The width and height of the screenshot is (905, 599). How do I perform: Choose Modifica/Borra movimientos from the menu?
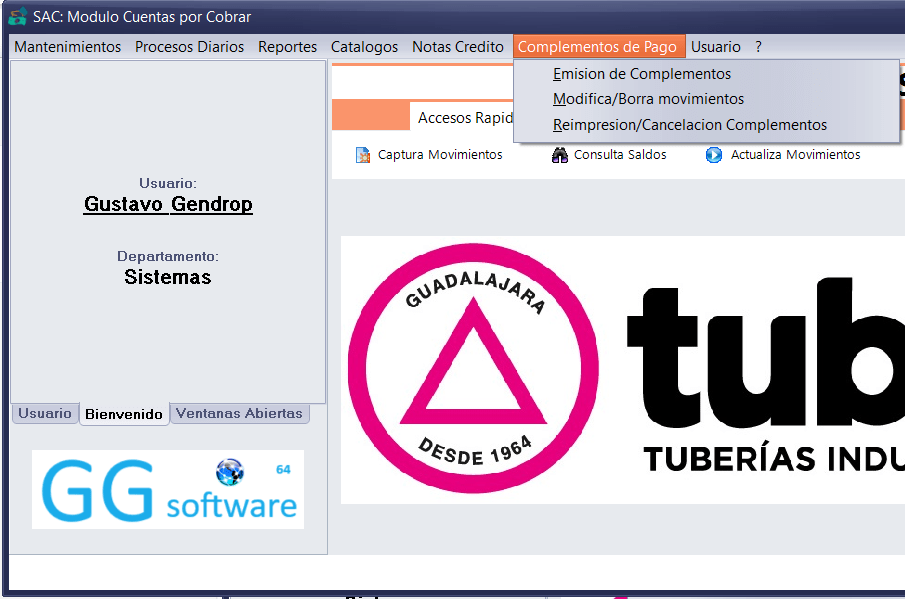coord(648,99)
